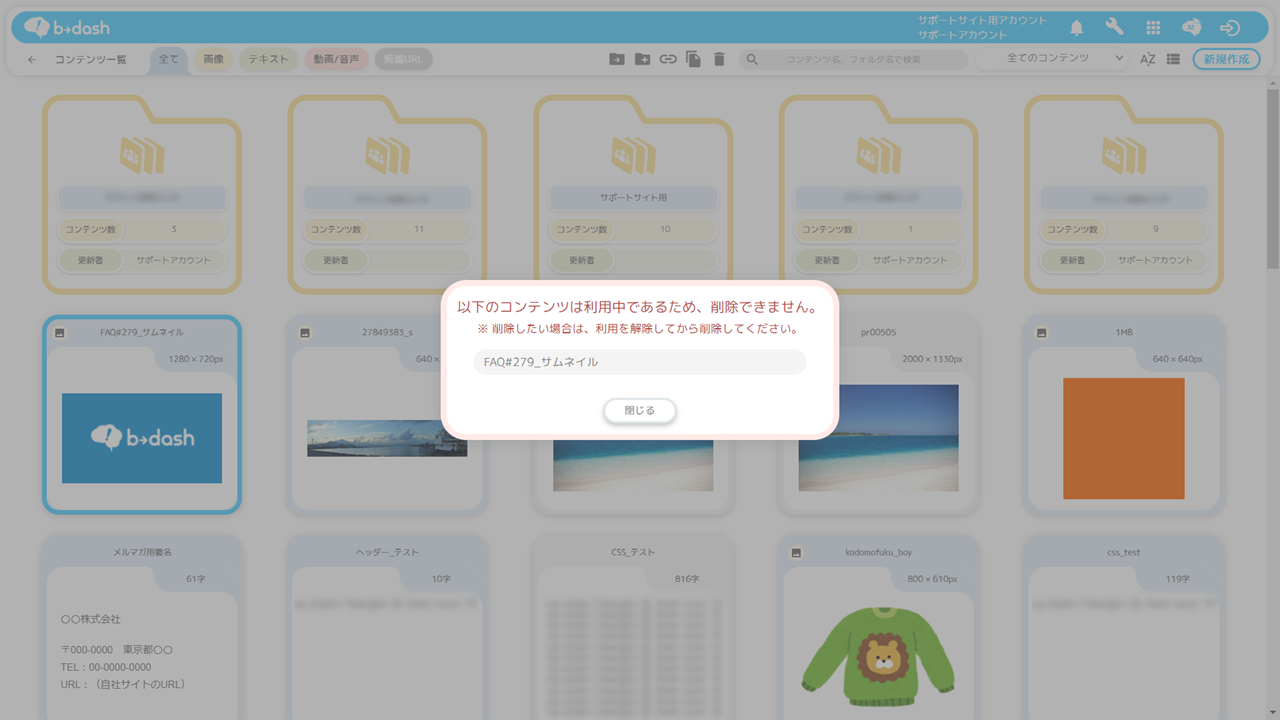1280x720 pixels.
Task: Open the notifications bell
Action: (x=1076, y=27)
